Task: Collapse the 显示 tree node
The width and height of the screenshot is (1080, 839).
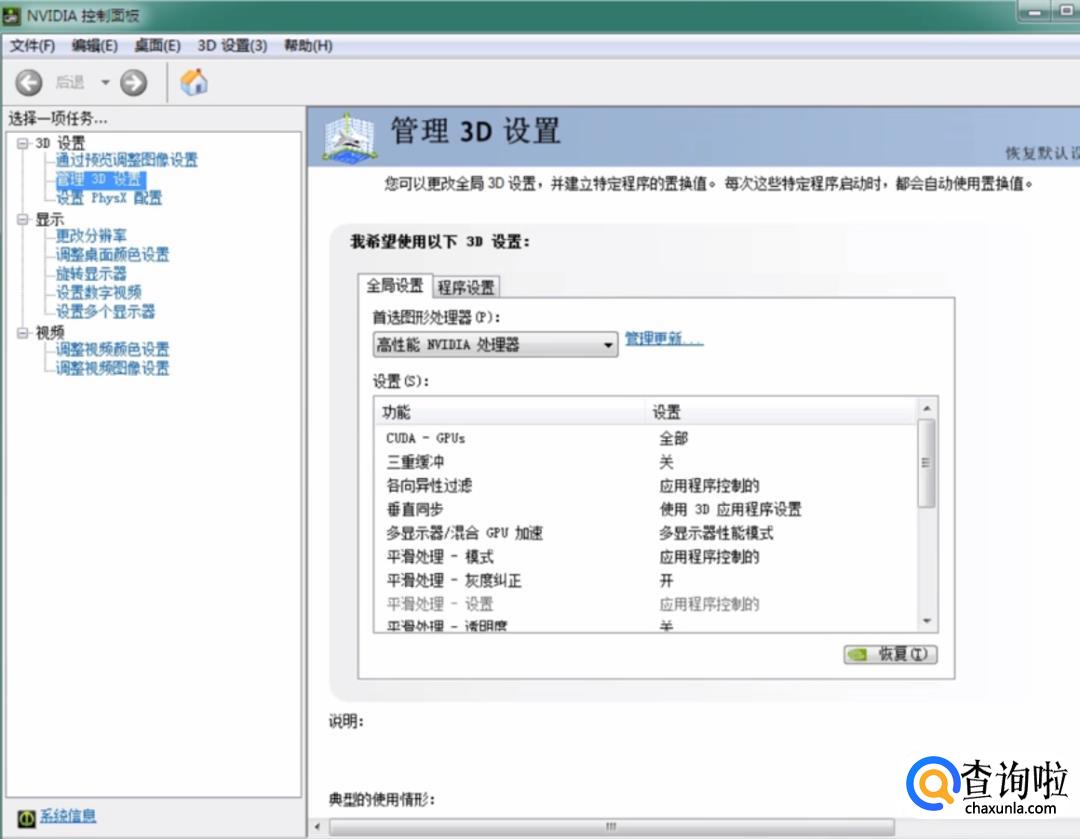Action: [23, 220]
